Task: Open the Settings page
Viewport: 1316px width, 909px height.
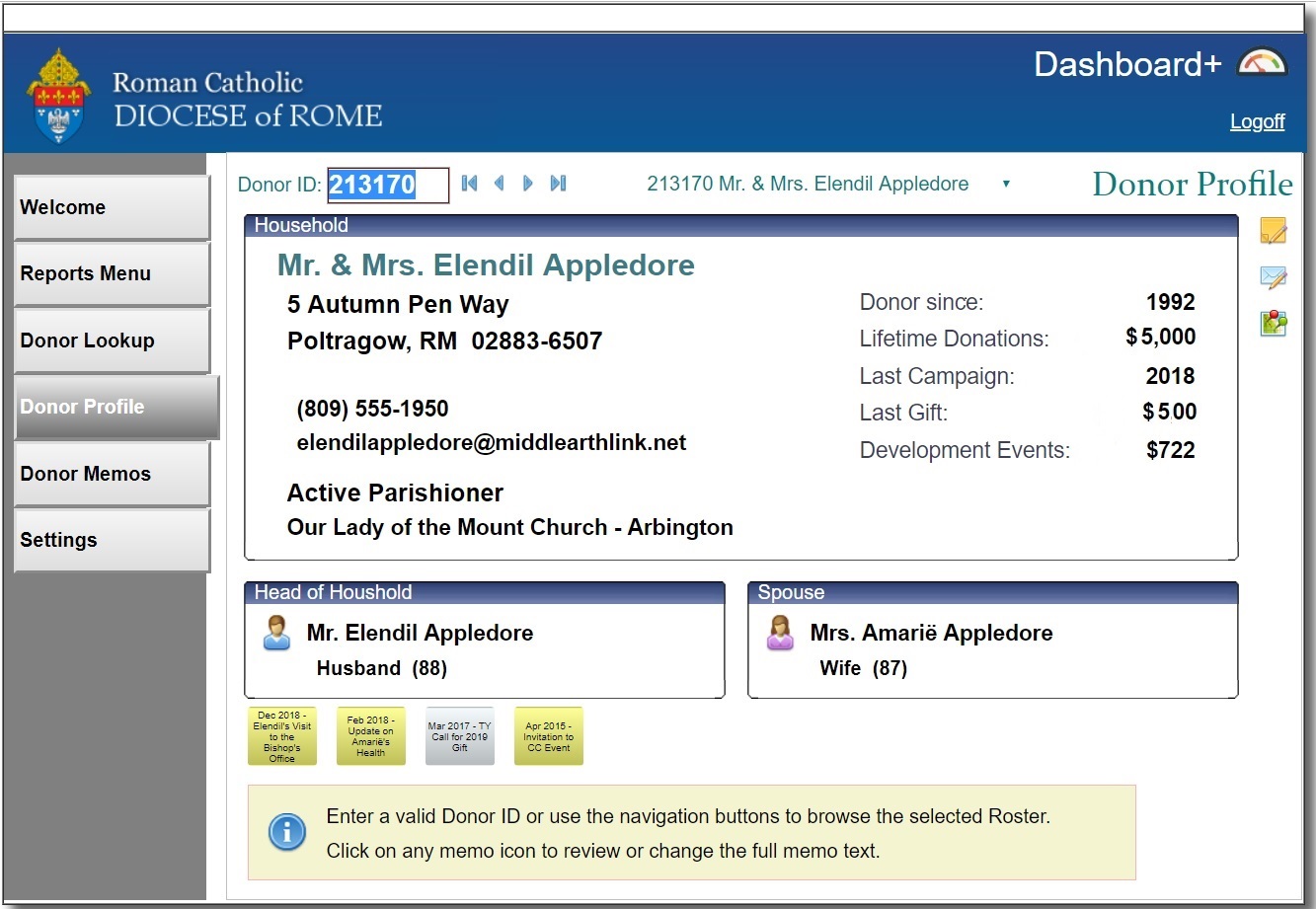Action: 112,540
